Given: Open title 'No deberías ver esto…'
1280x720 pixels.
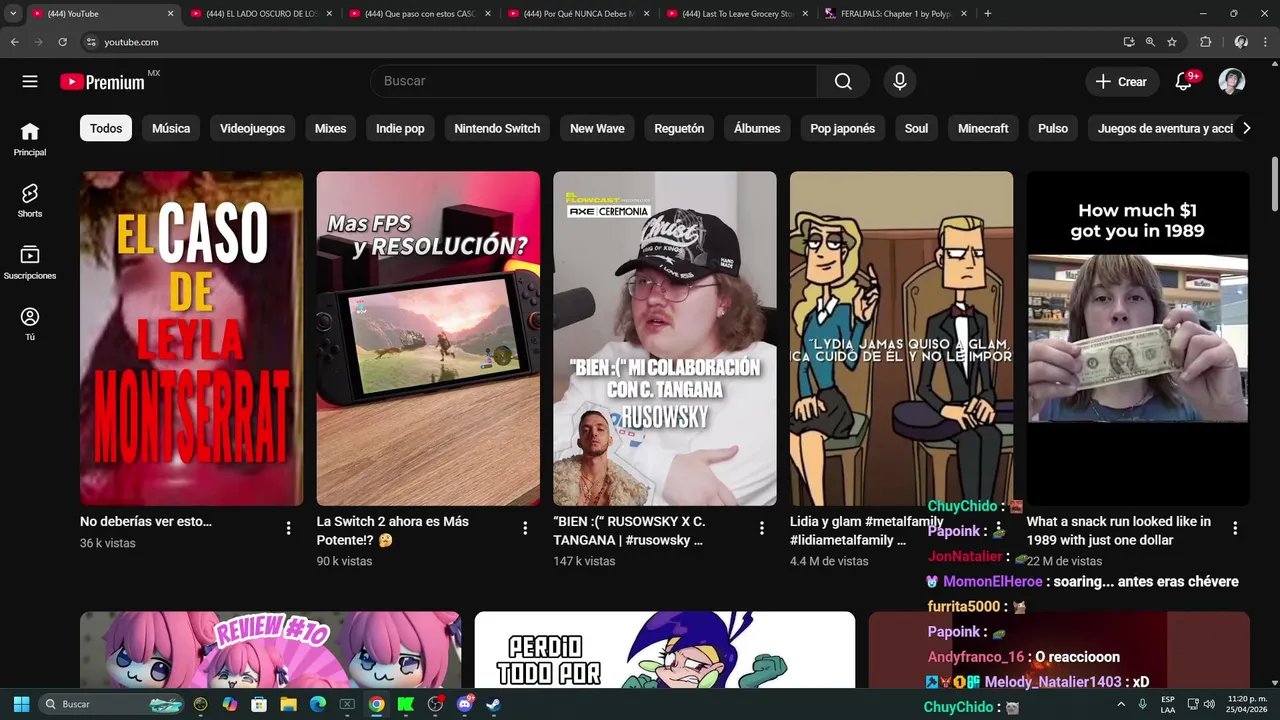Looking at the screenshot, I should 146,521.
